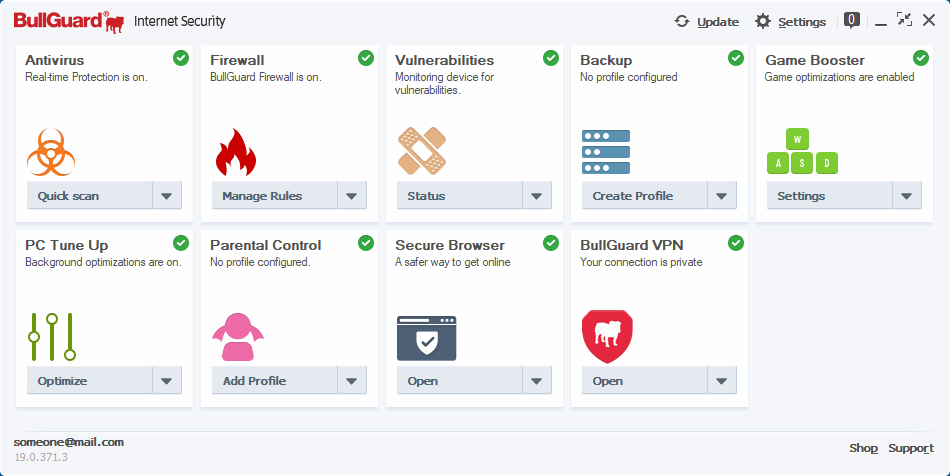Open the notifications counter icon
The image size is (950, 476).
point(852,20)
